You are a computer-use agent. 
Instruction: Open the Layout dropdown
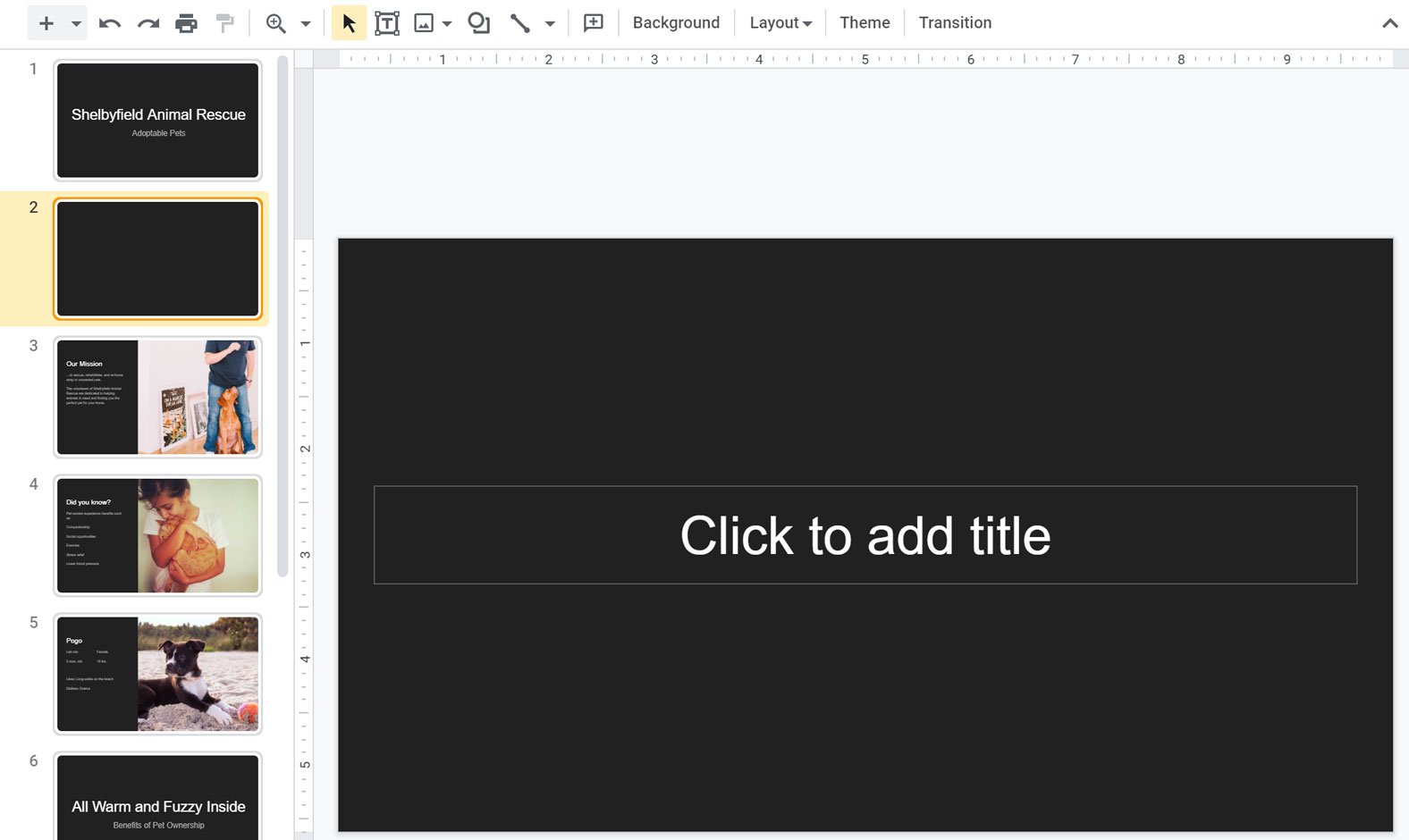click(780, 23)
